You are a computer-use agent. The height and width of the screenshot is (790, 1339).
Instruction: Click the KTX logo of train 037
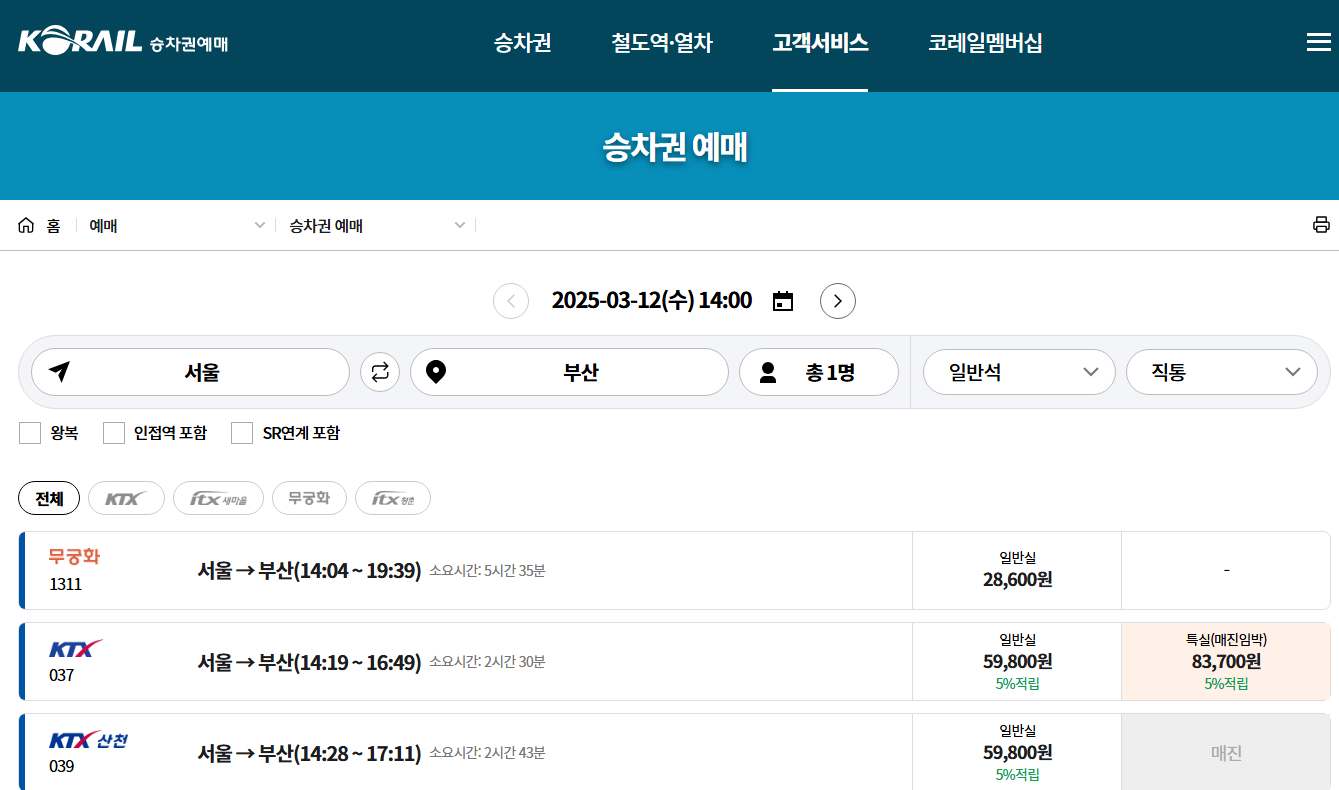76,649
